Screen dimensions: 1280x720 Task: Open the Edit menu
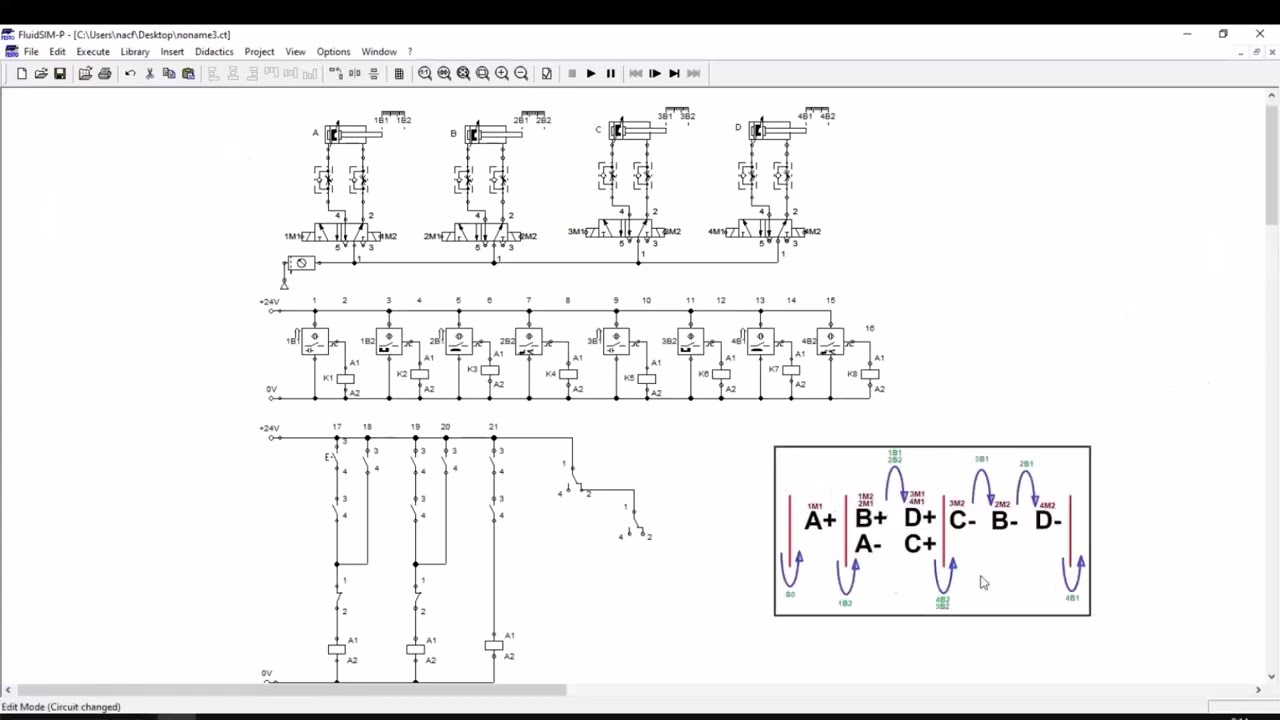(58, 51)
